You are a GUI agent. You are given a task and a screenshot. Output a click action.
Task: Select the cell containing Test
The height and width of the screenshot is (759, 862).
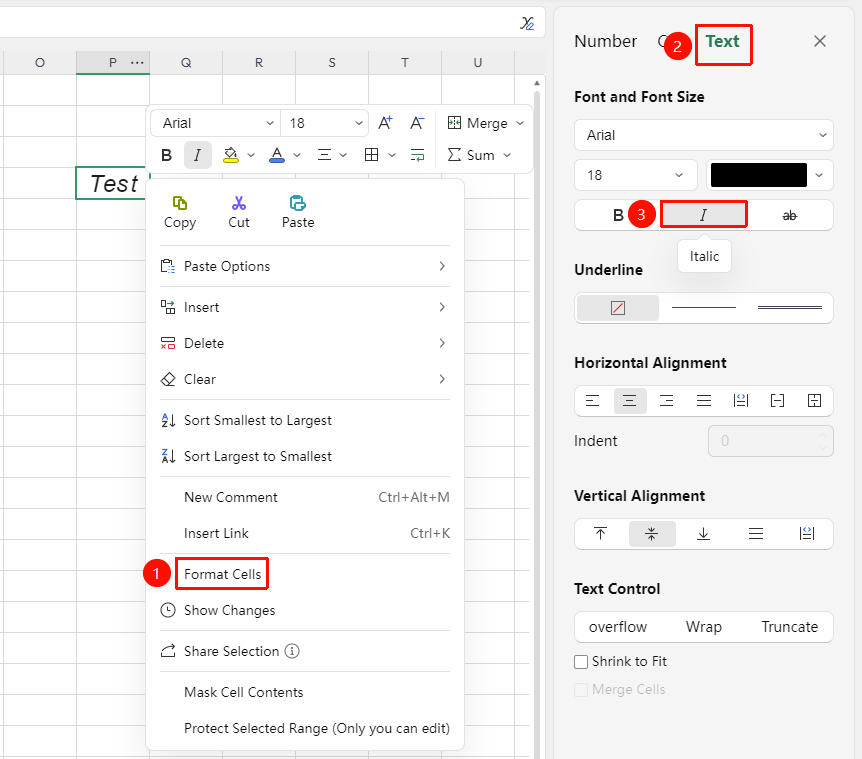tap(113, 183)
